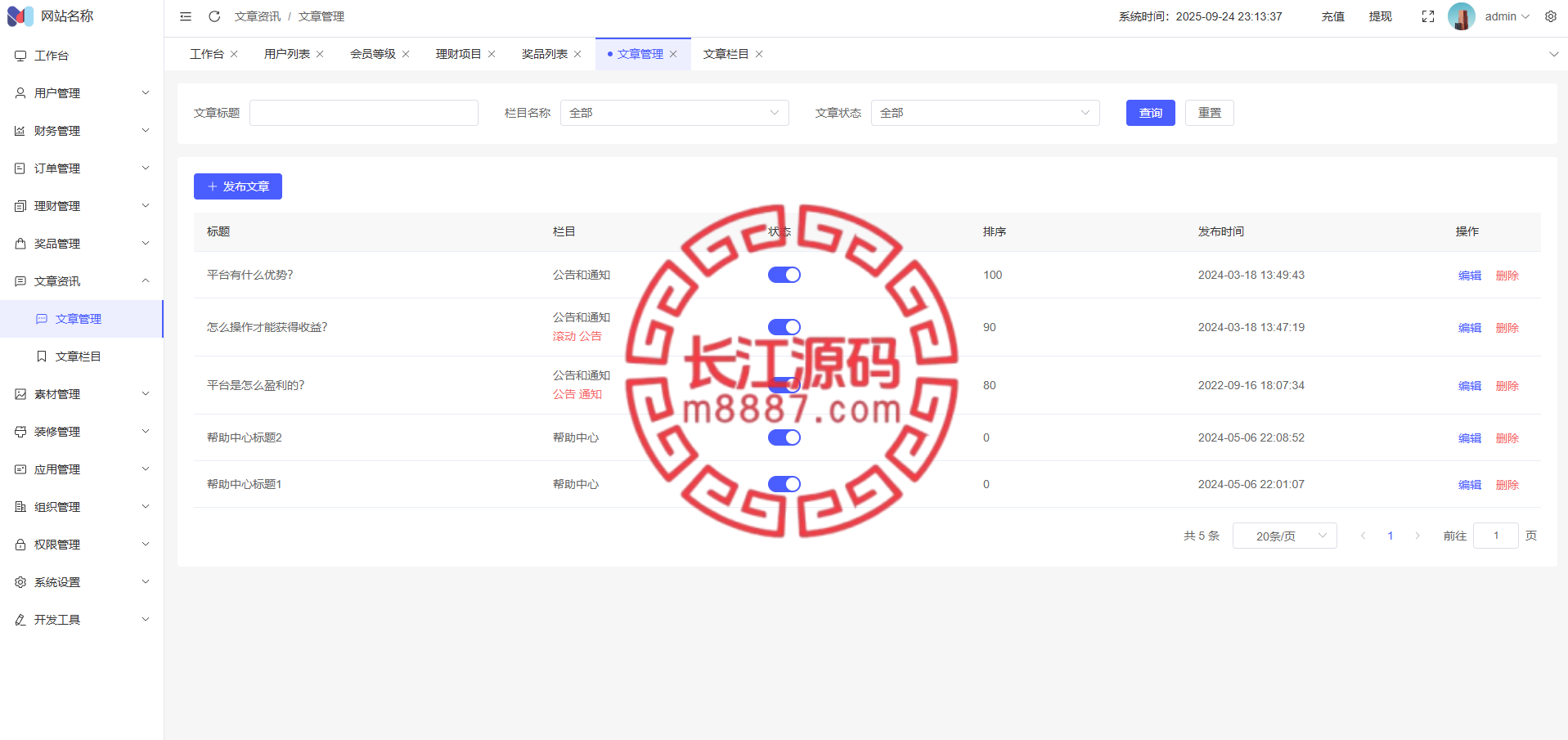
Task: Expand the 素材管理 menu
Action: [x=146, y=394]
